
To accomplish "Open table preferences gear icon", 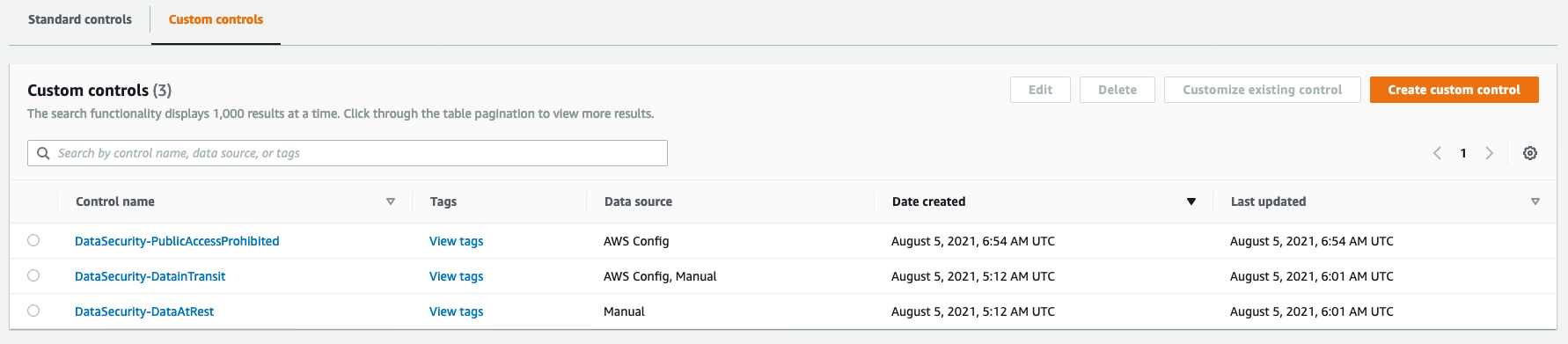I will [1530, 153].
